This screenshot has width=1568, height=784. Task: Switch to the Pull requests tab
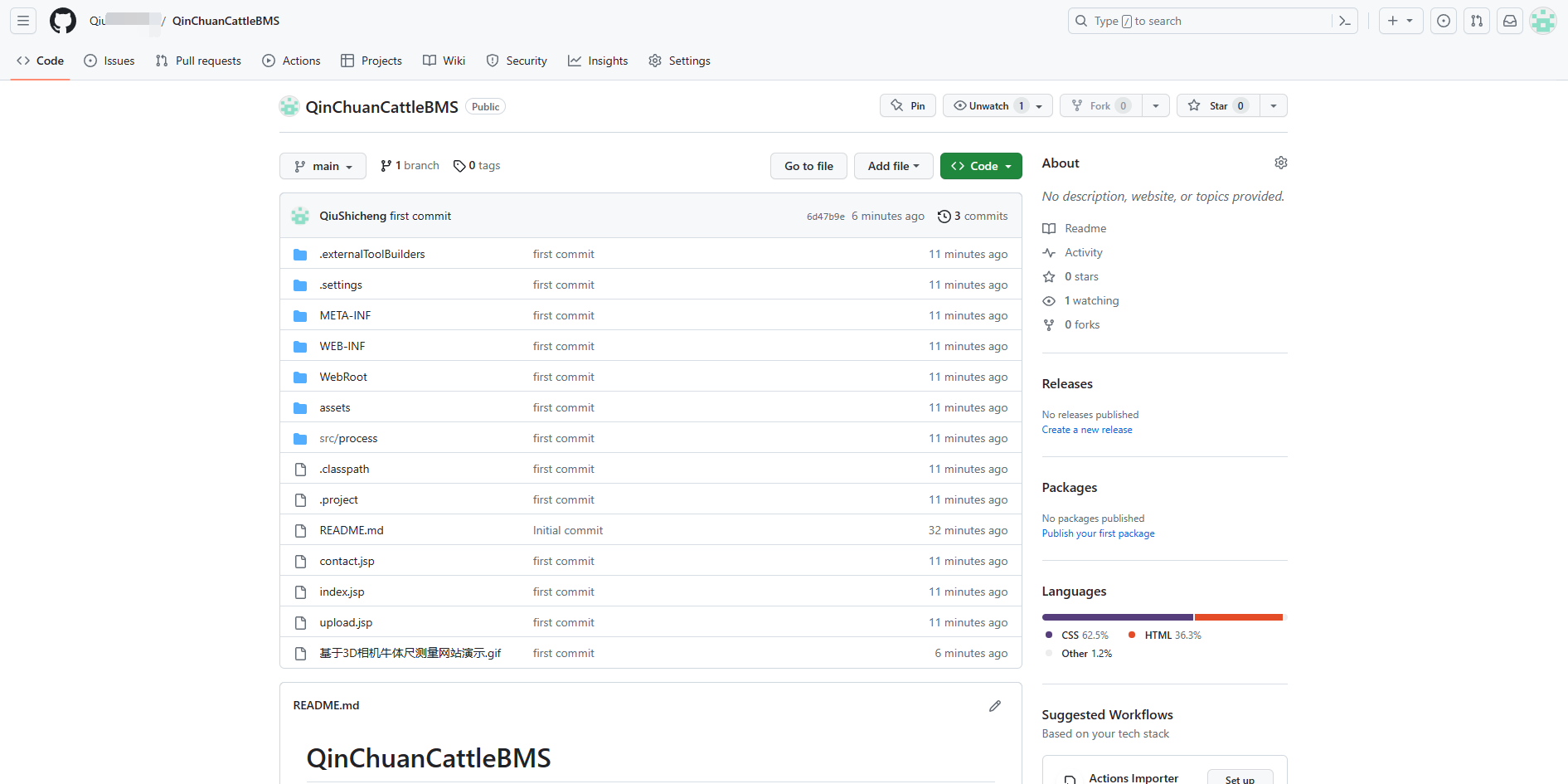[198, 61]
